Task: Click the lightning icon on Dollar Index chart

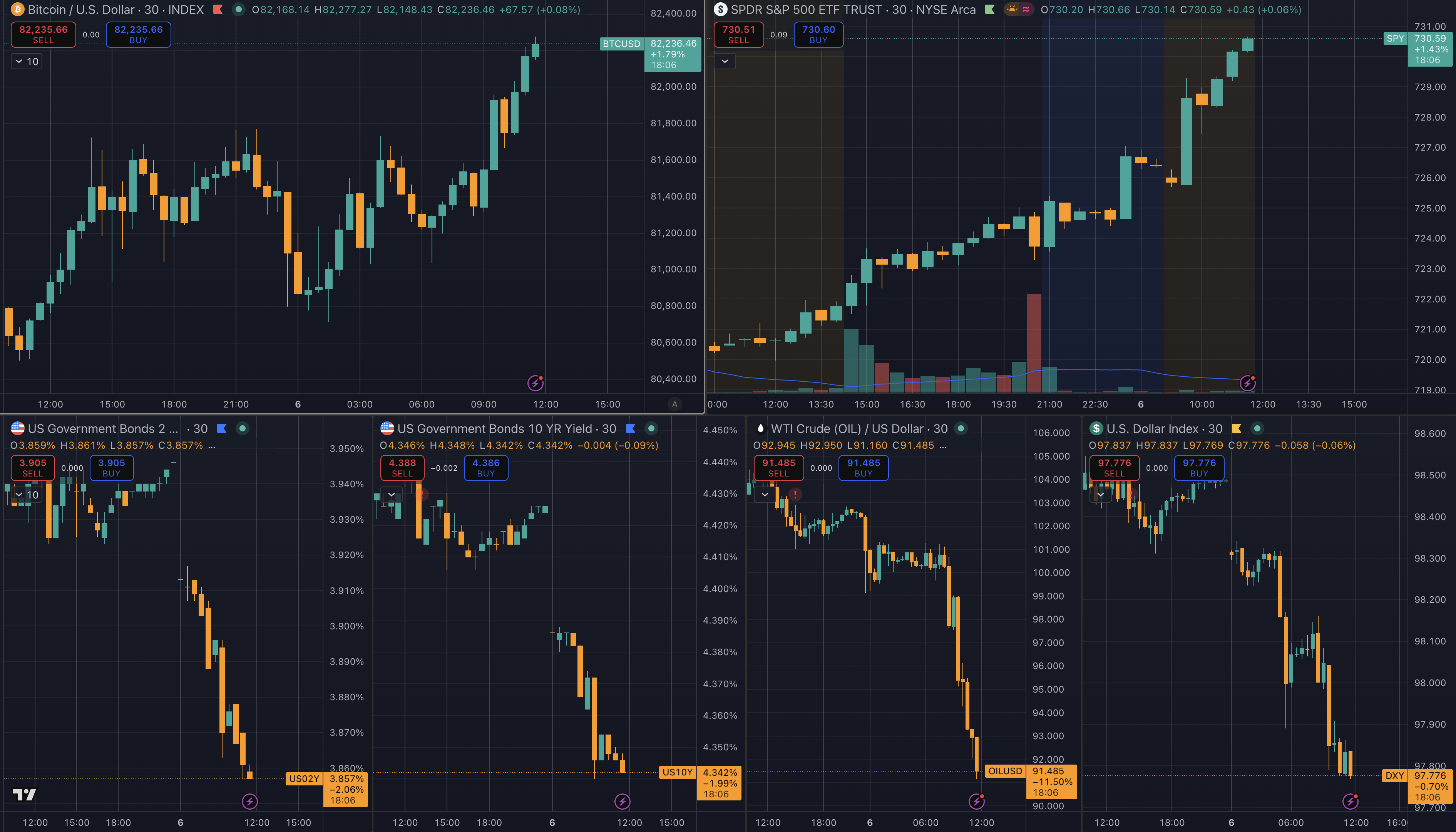Action: pyautogui.click(x=1350, y=801)
